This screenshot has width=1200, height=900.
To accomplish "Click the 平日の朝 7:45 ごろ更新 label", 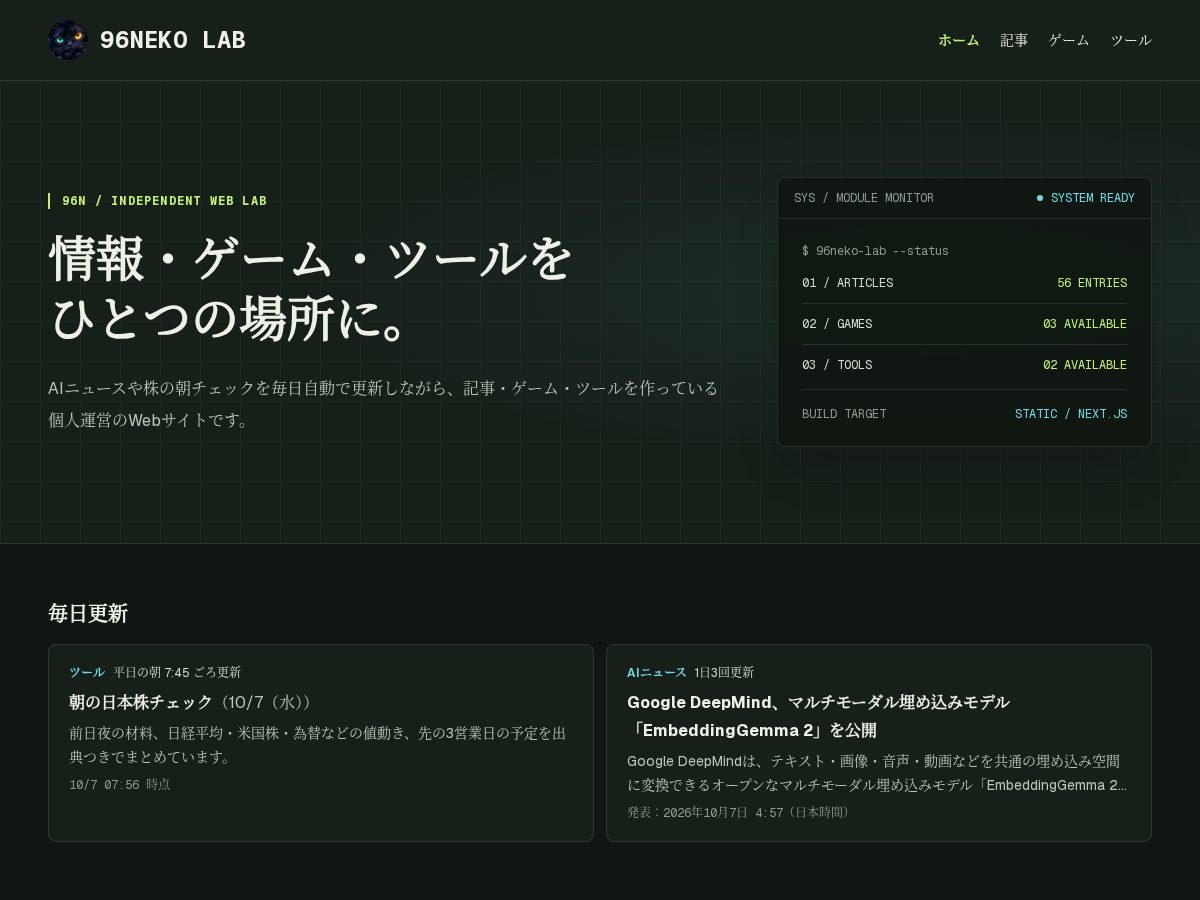I will tap(177, 672).
